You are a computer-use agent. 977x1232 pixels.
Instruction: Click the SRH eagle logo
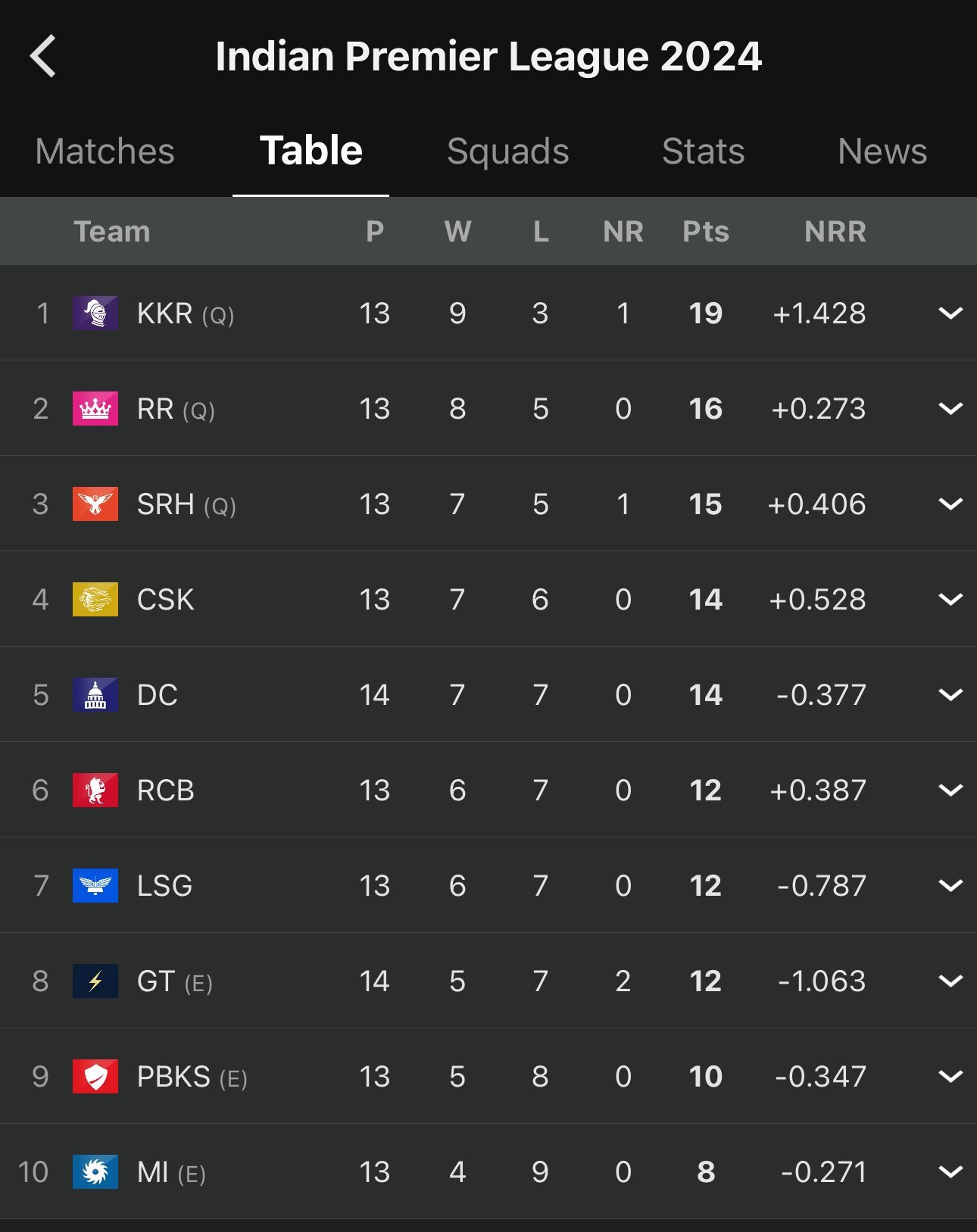coord(95,504)
